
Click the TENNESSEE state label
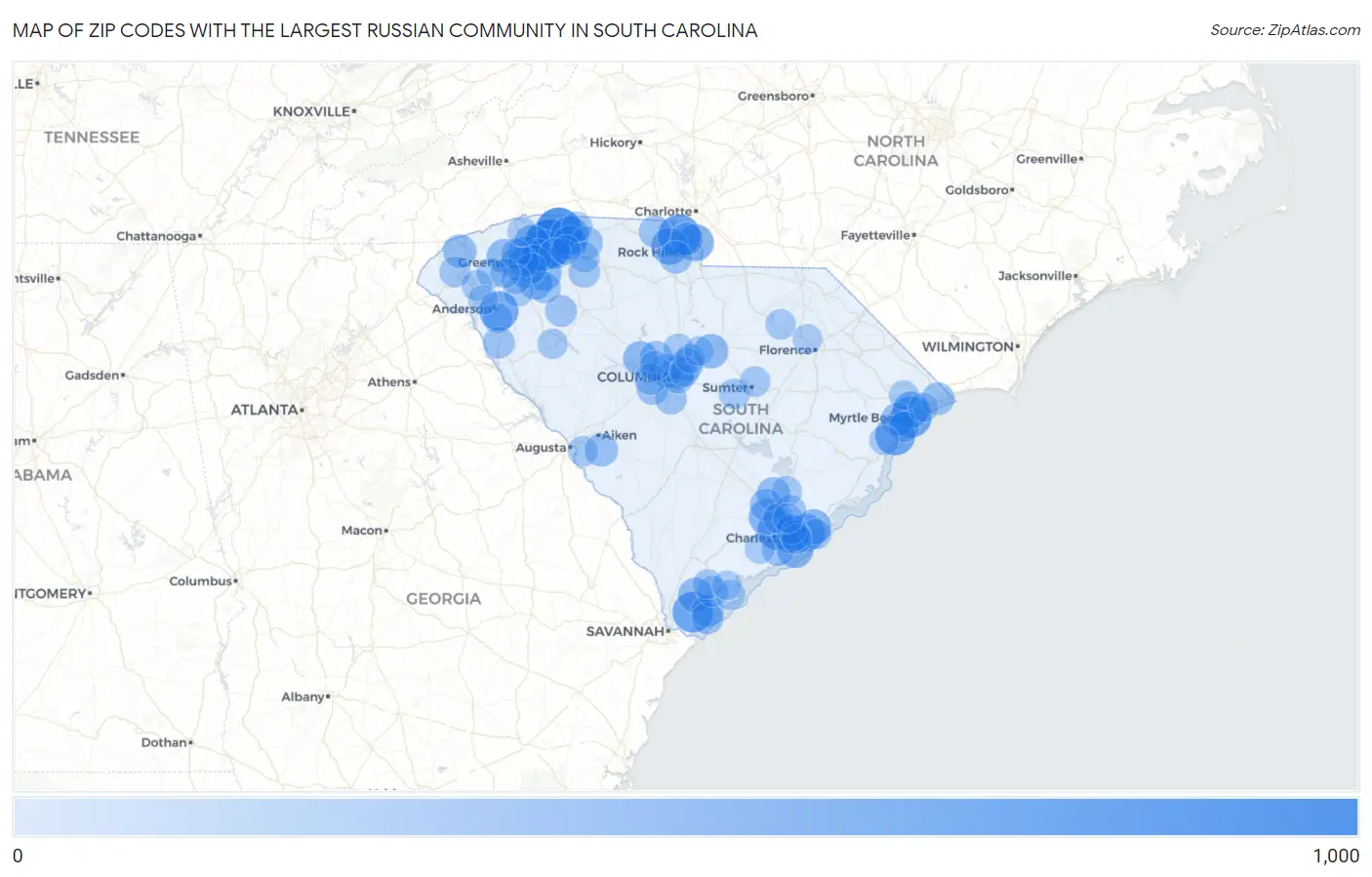[x=92, y=138]
